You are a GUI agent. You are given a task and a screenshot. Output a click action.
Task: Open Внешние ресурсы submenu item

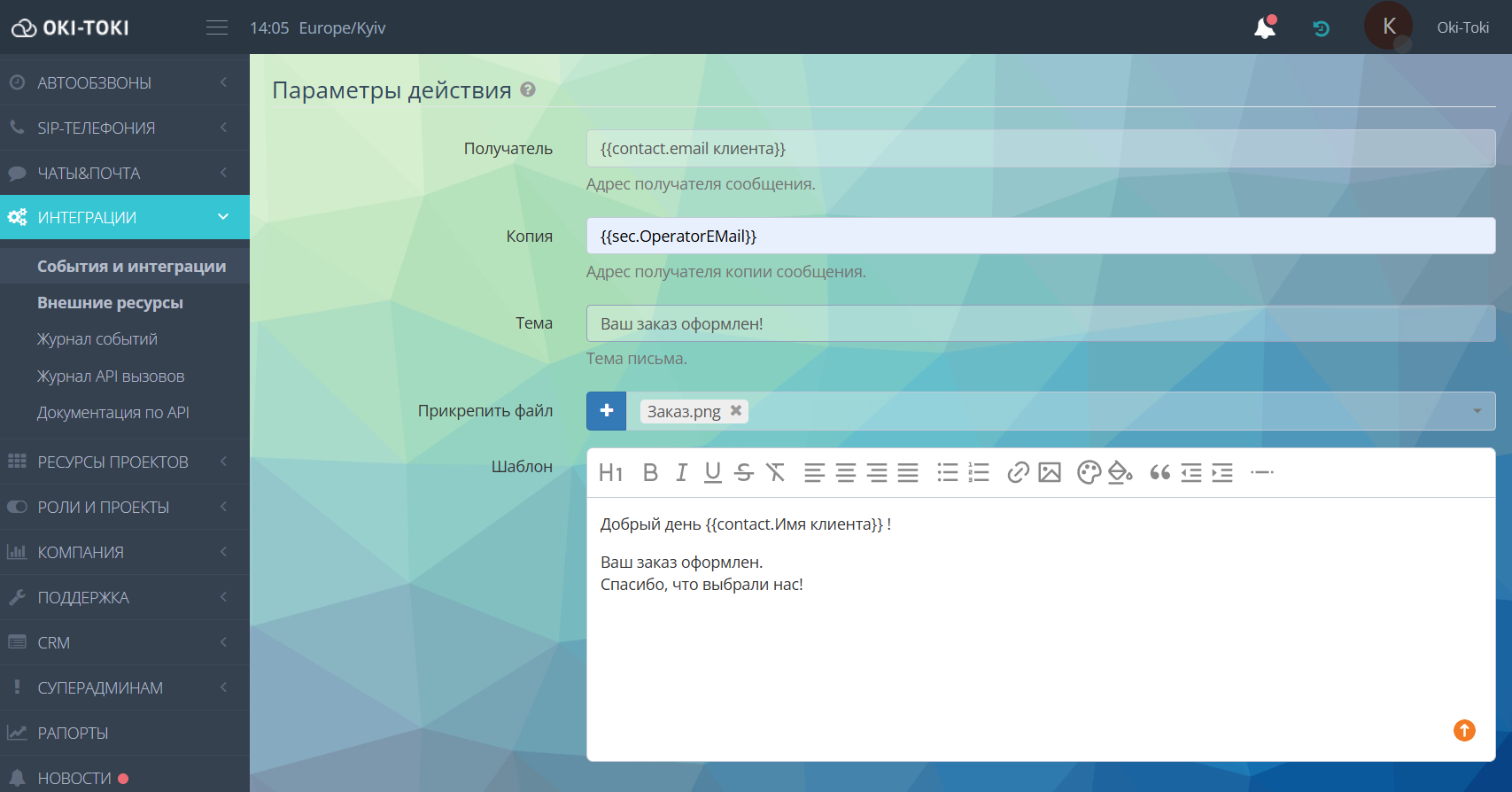110,302
